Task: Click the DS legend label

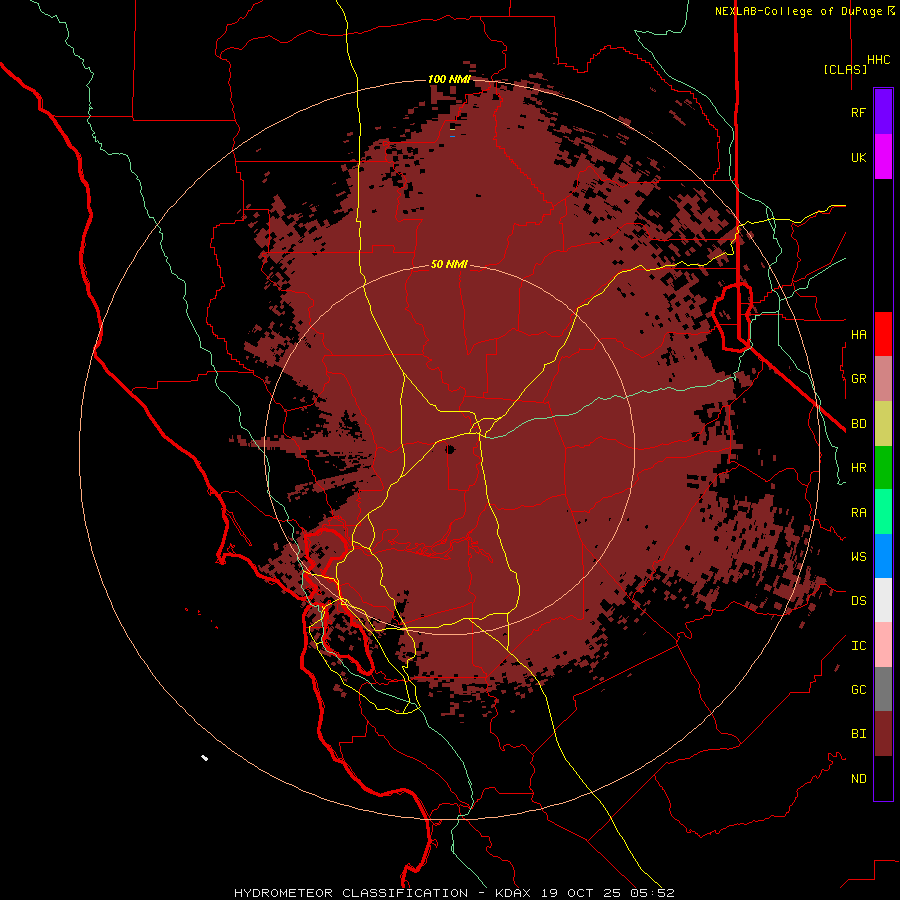Action: click(x=858, y=601)
